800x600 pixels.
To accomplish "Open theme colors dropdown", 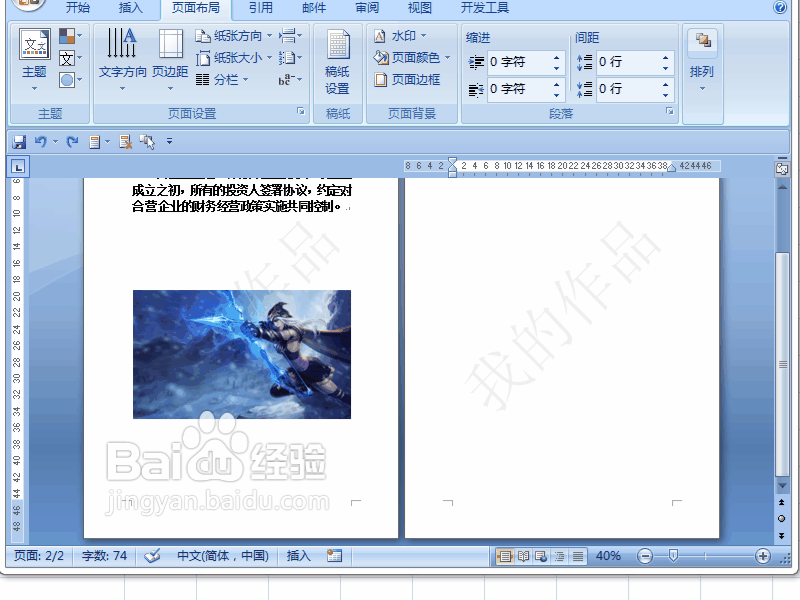I will click(70, 36).
